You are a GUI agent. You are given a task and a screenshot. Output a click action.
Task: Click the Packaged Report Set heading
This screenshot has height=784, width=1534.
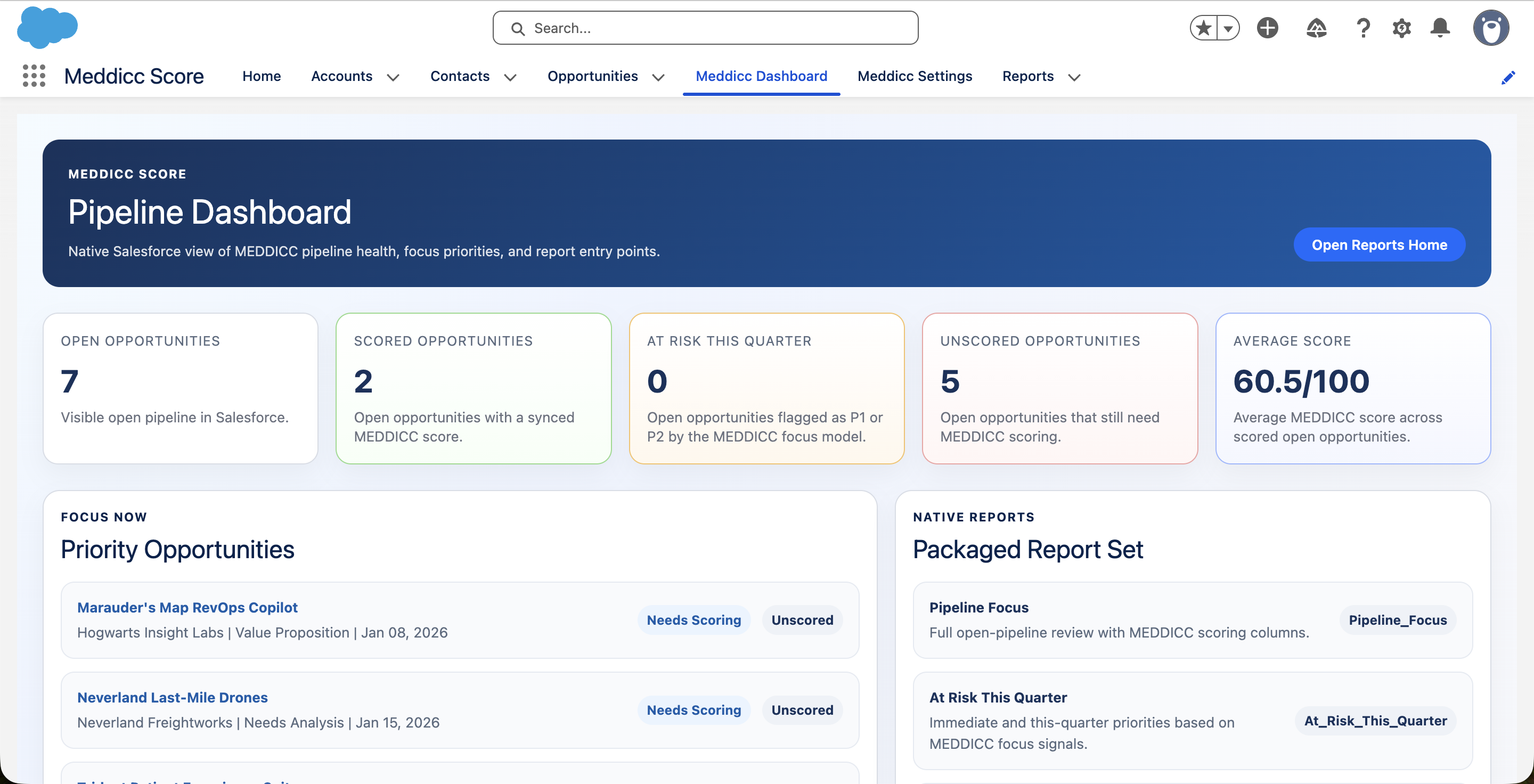click(1028, 549)
